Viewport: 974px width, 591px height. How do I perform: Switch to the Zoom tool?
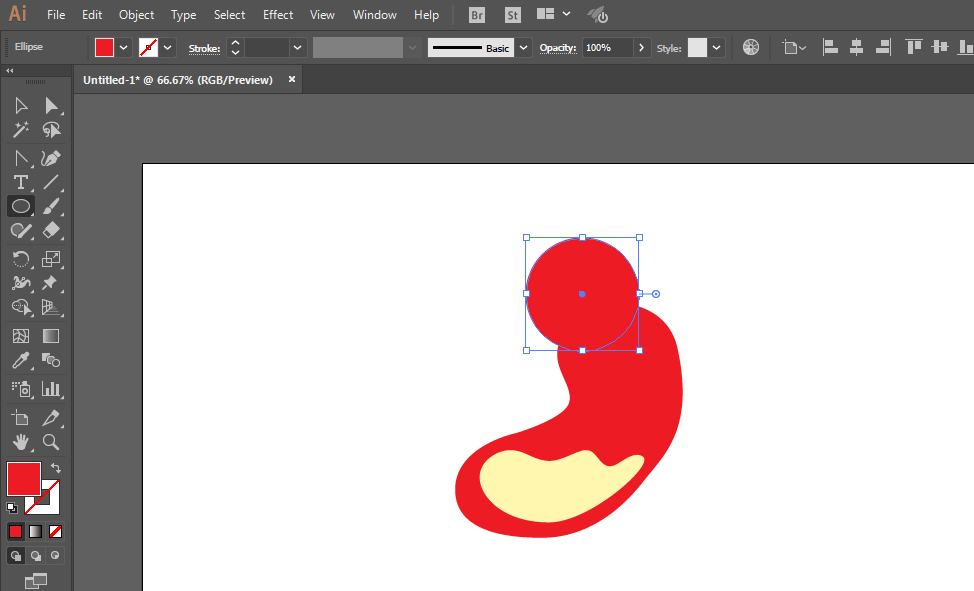coord(51,441)
